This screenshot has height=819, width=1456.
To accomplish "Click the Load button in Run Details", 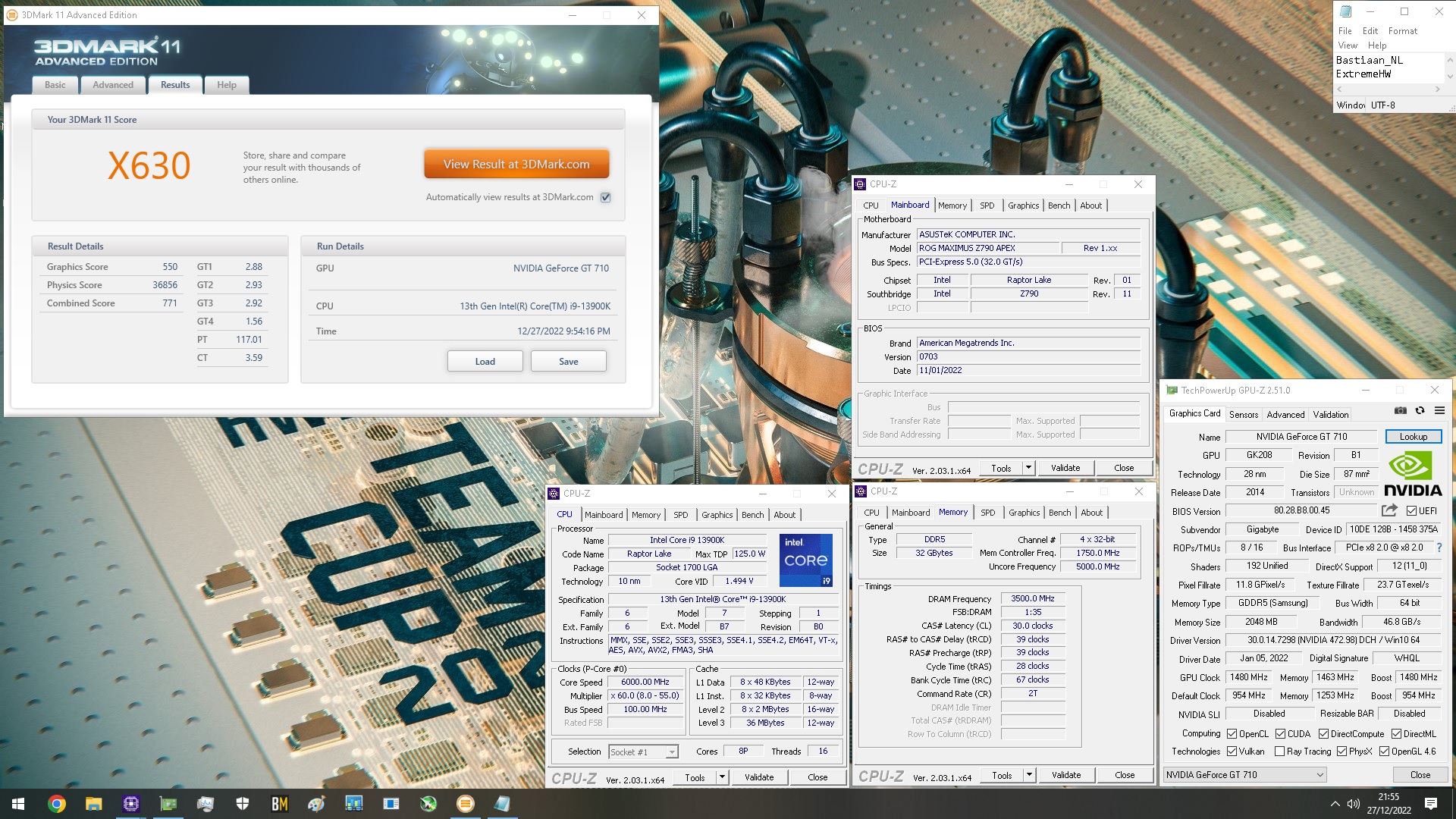I will tap(485, 362).
